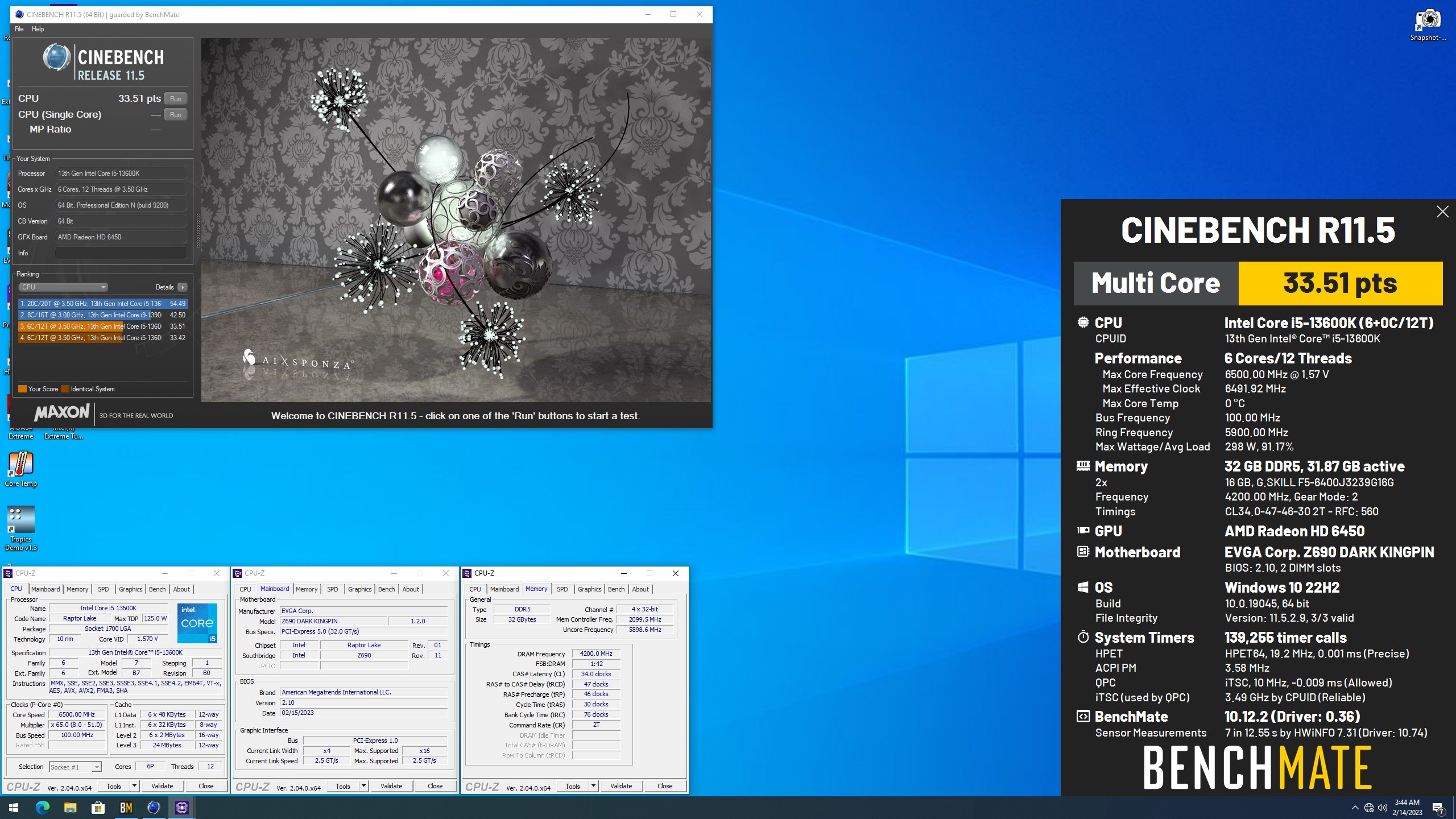Open Graphics tab in Mainboard CPU-Z window
Screen dimensions: 1456x819
pyautogui.click(x=360, y=589)
